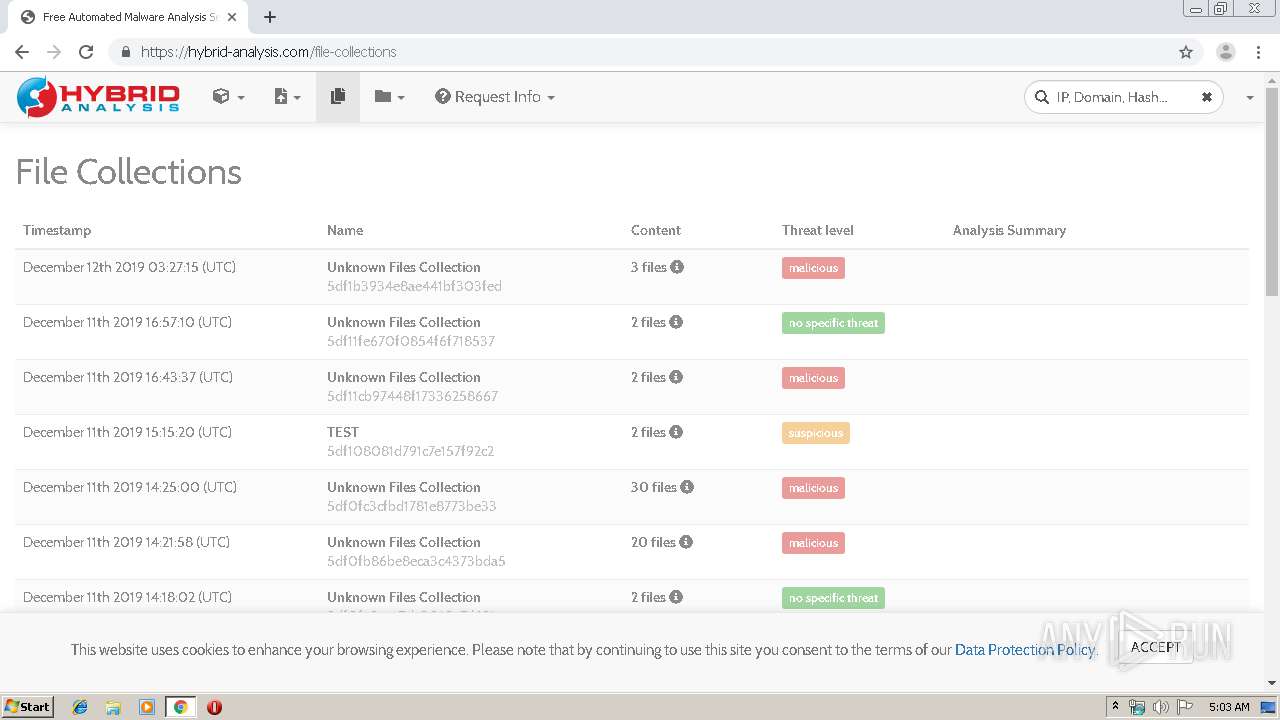Click the Timestamp column header
The image size is (1280, 720).
coord(57,230)
